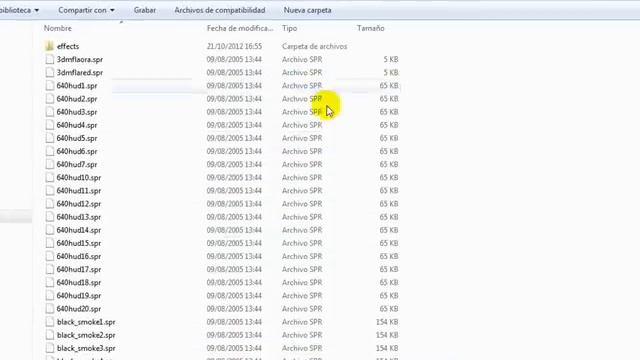Create a Nueva carpeta
The width and height of the screenshot is (640, 360).
click(x=307, y=10)
